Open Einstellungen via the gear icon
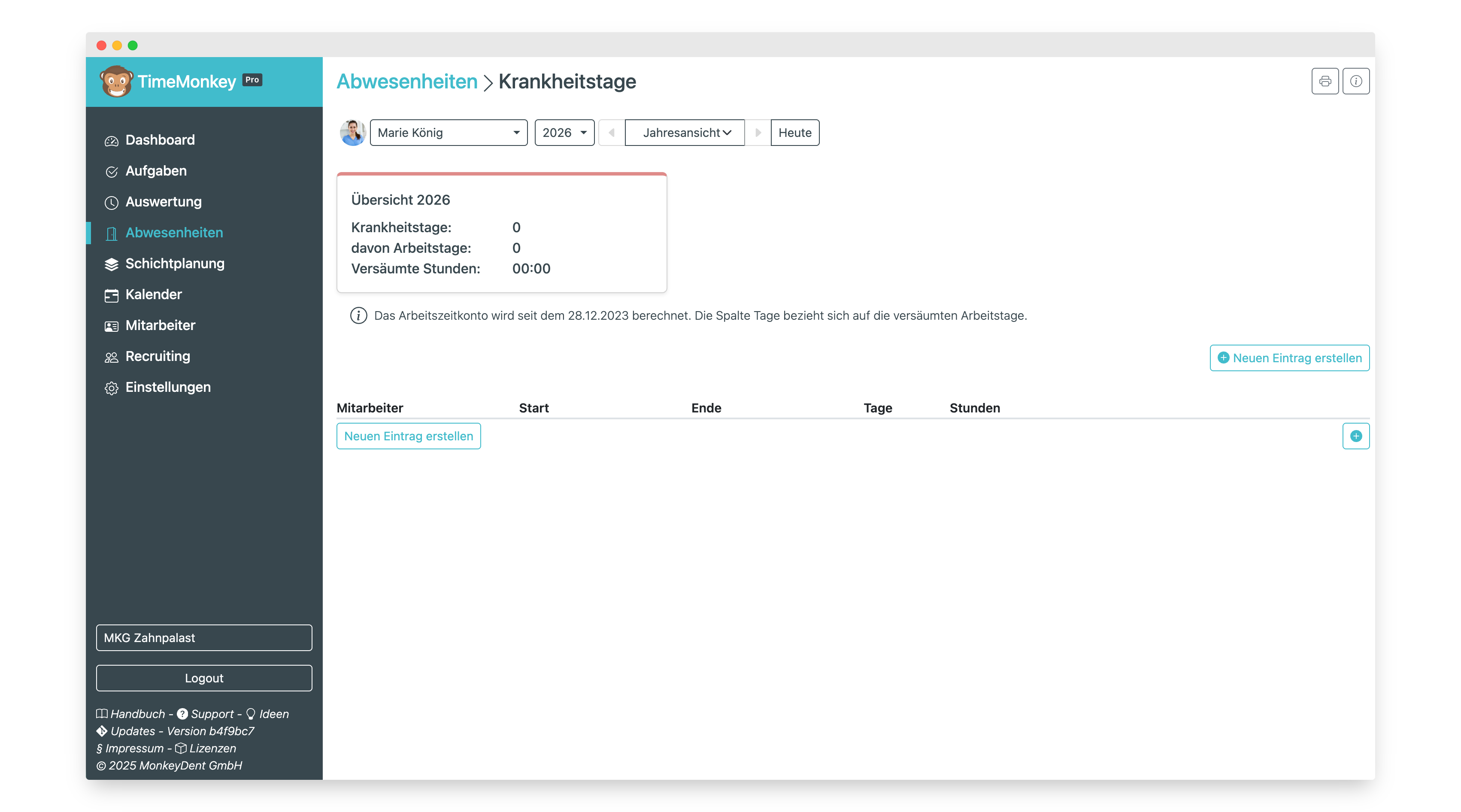This screenshot has height=812, width=1461. pos(111,387)
